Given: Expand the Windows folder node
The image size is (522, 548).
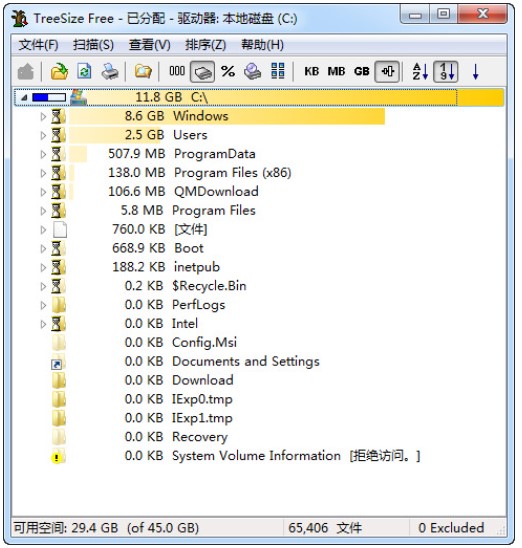Looking at the screenshot, I should (x=43, y=116).
